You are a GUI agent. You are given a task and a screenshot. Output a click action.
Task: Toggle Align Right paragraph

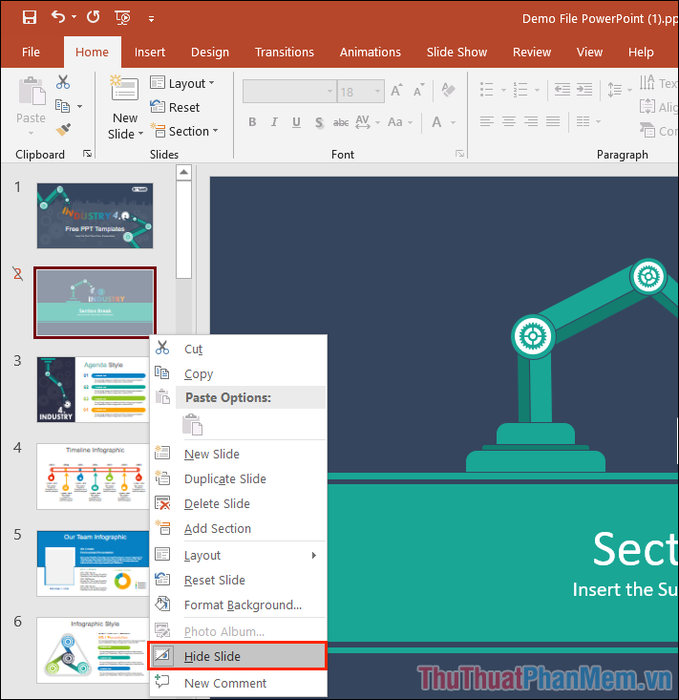click(x=530, y=121)
